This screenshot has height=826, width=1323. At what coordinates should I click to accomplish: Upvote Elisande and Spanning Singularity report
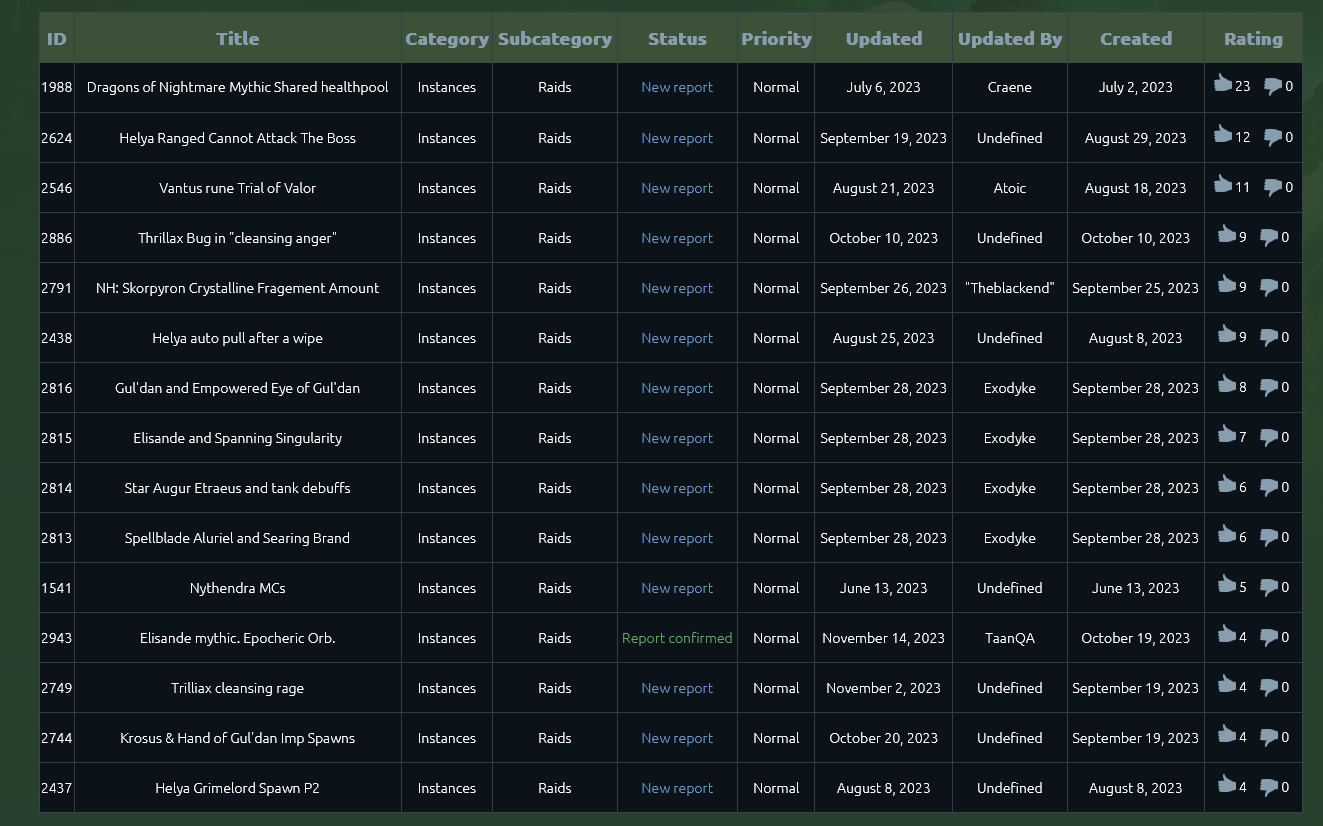tap(1226, 434)
